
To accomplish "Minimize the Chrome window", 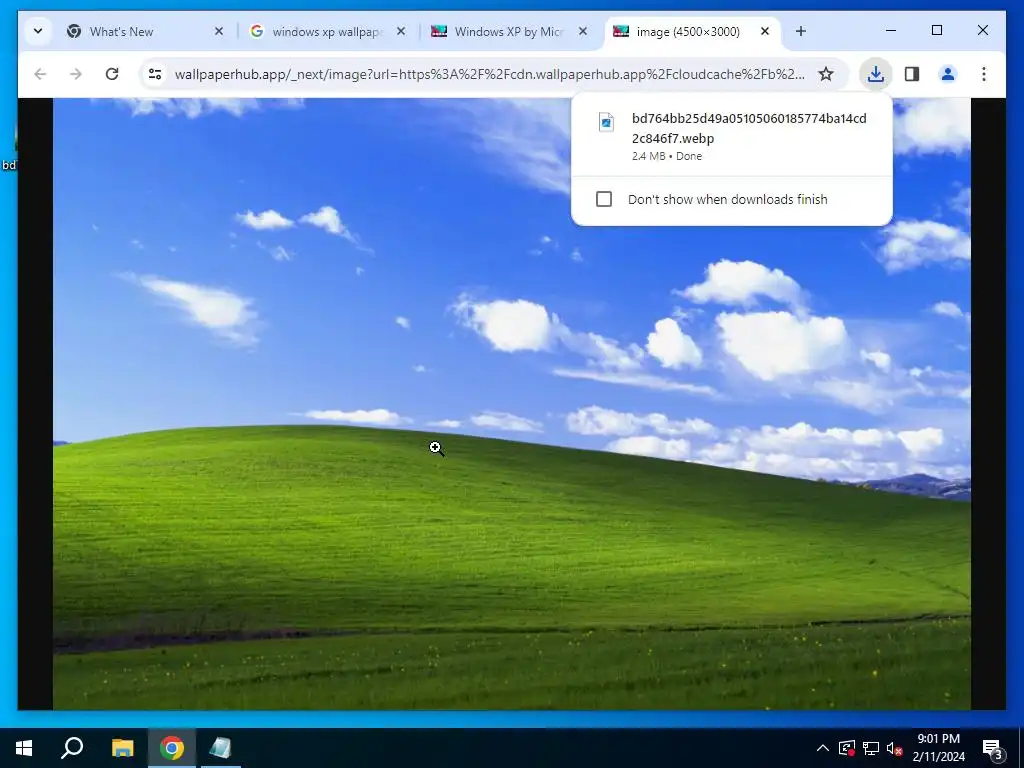I will coord(891,31).
